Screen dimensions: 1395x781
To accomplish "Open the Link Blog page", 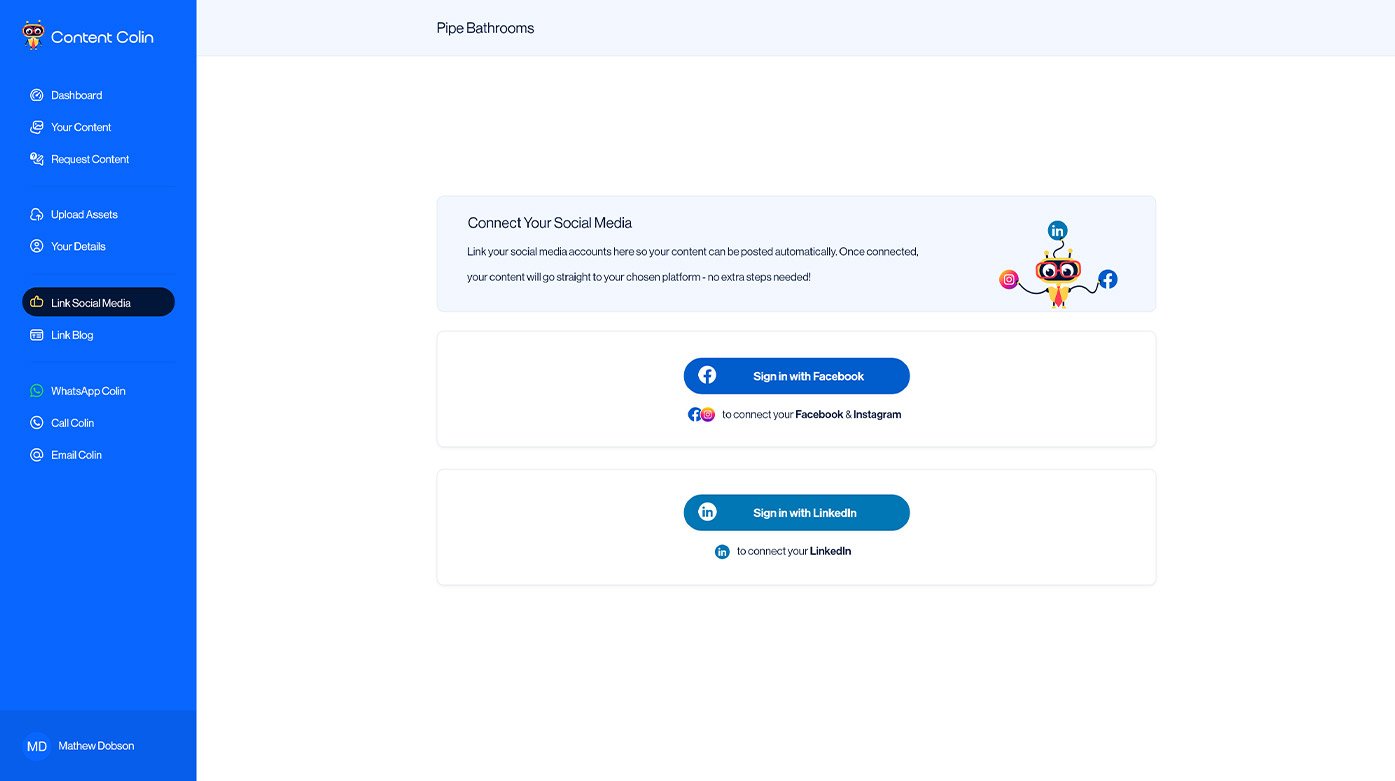I will pyautogui.click(x=72, y=335).
